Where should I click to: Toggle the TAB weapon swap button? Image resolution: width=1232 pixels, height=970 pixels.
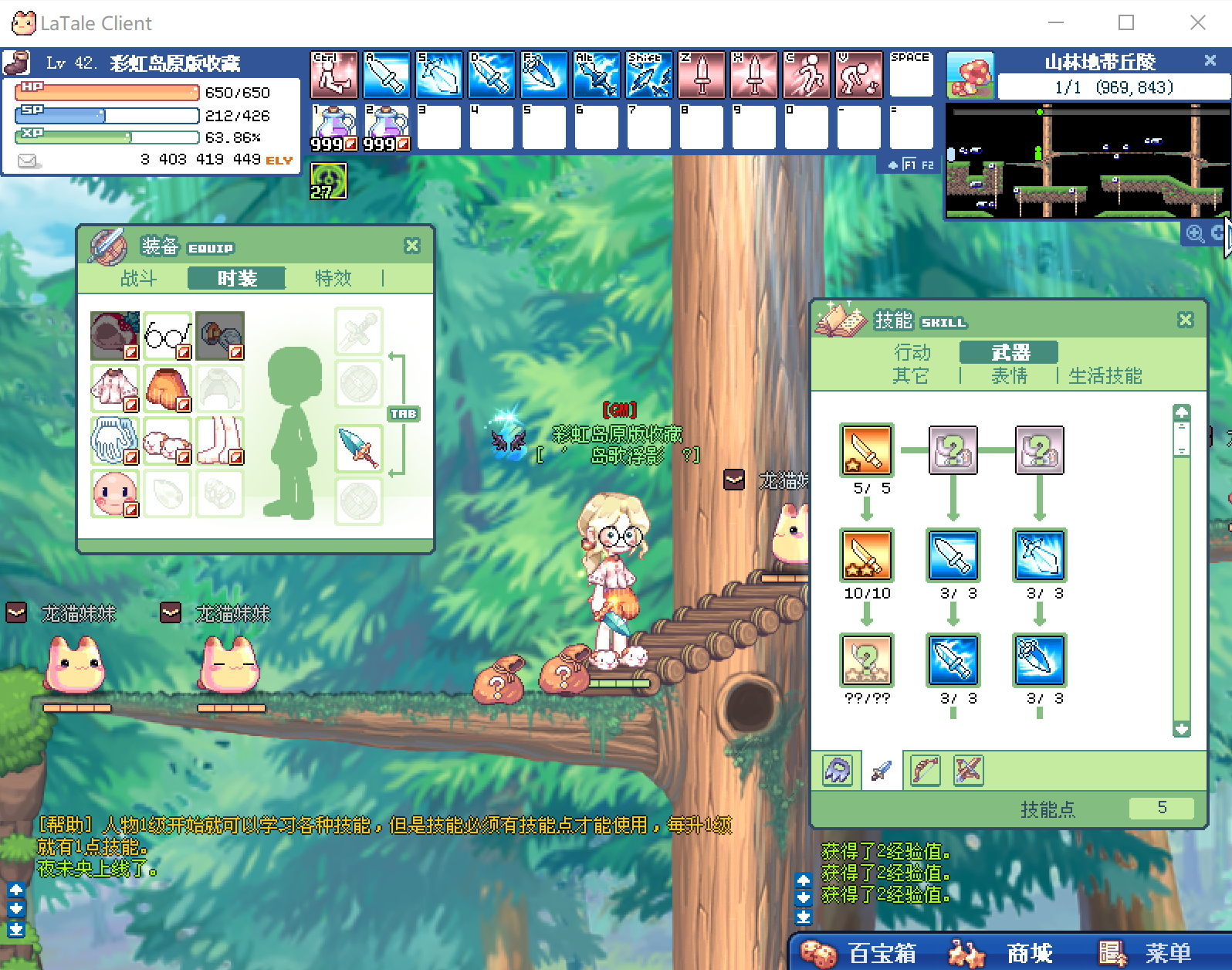(403, 414)
